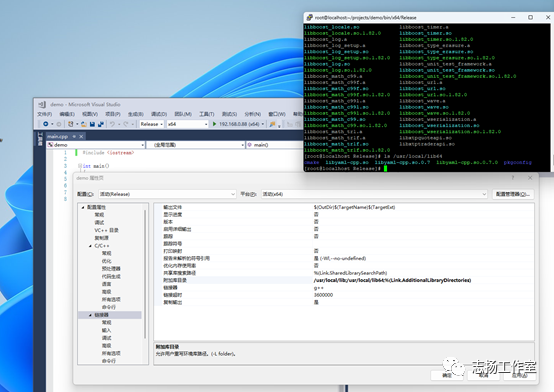This screenshot has width=554, height=392.
Task: Click the /usr/local/lib additional library value
Action: pos(392,280)
